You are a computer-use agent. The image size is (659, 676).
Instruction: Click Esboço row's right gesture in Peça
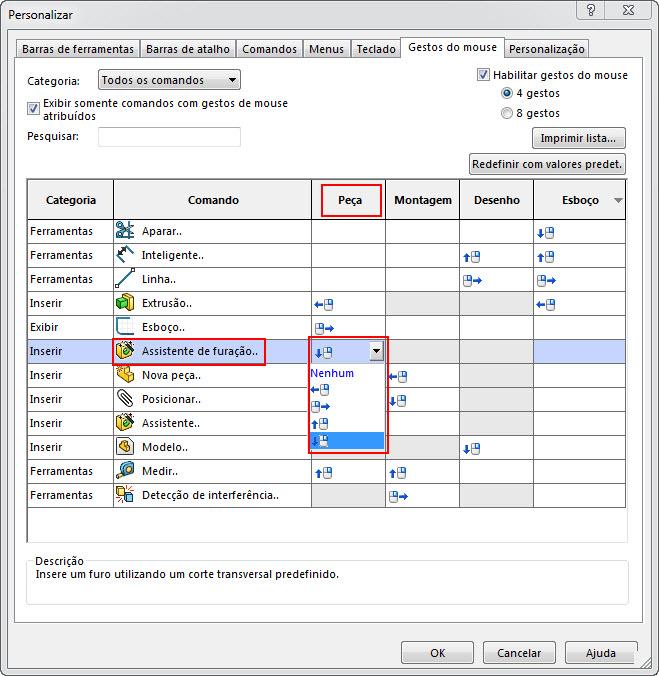[324, 329]
